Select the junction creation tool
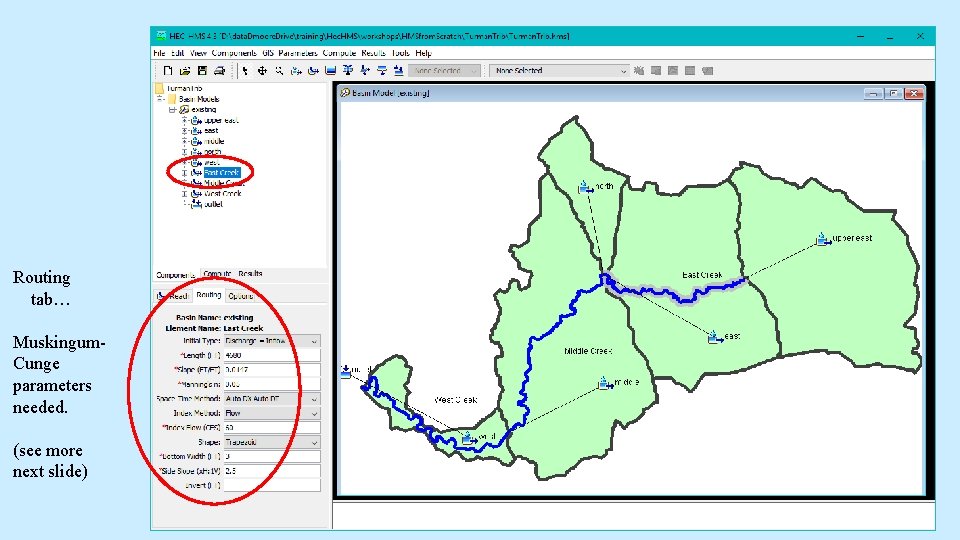This screenshot has width=960, height=540. coord(348,71)
